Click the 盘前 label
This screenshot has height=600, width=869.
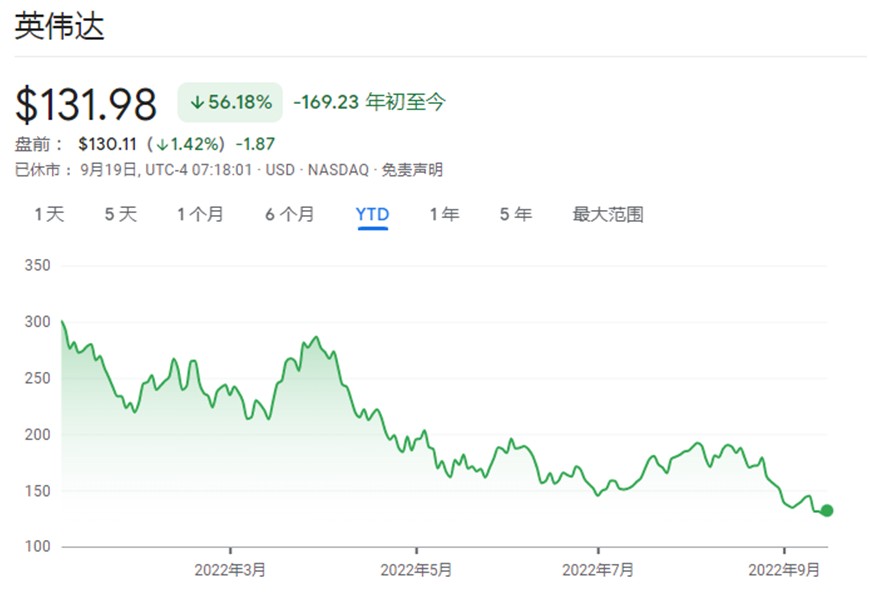[38, 144]
